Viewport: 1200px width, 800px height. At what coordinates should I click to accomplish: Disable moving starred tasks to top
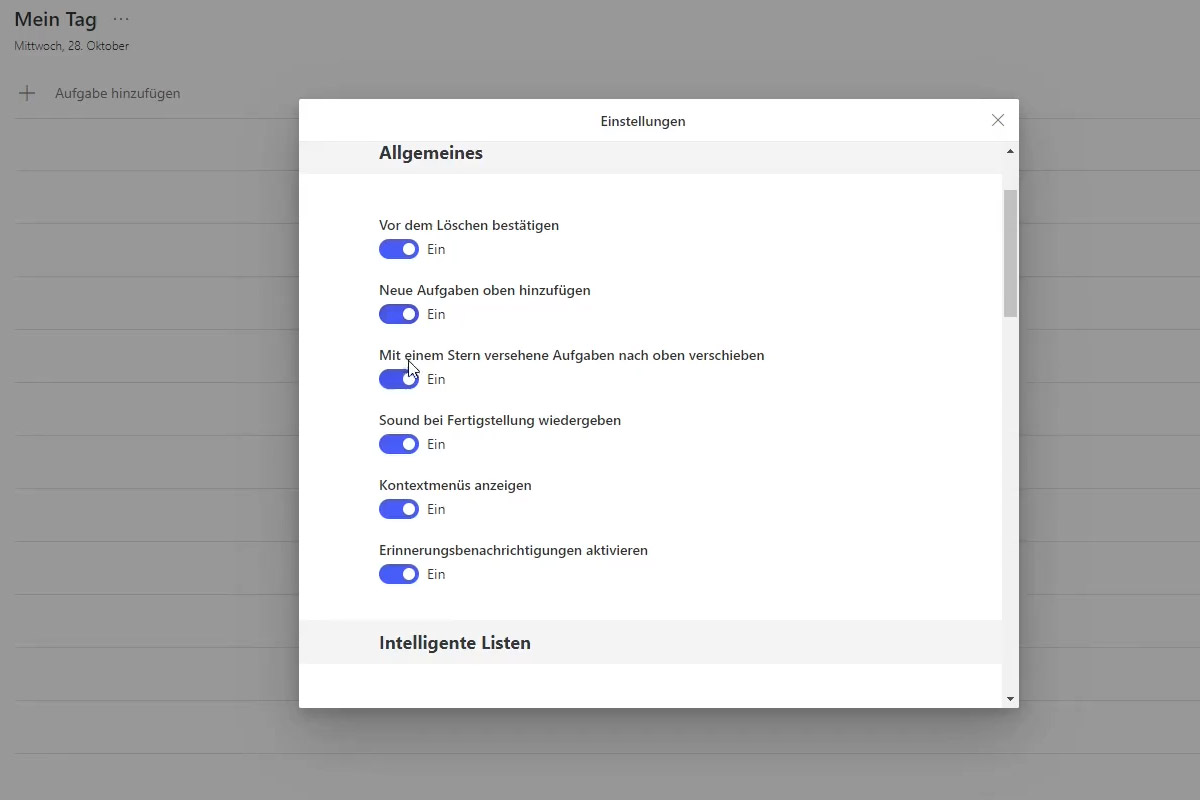click(x=399, y=379)
